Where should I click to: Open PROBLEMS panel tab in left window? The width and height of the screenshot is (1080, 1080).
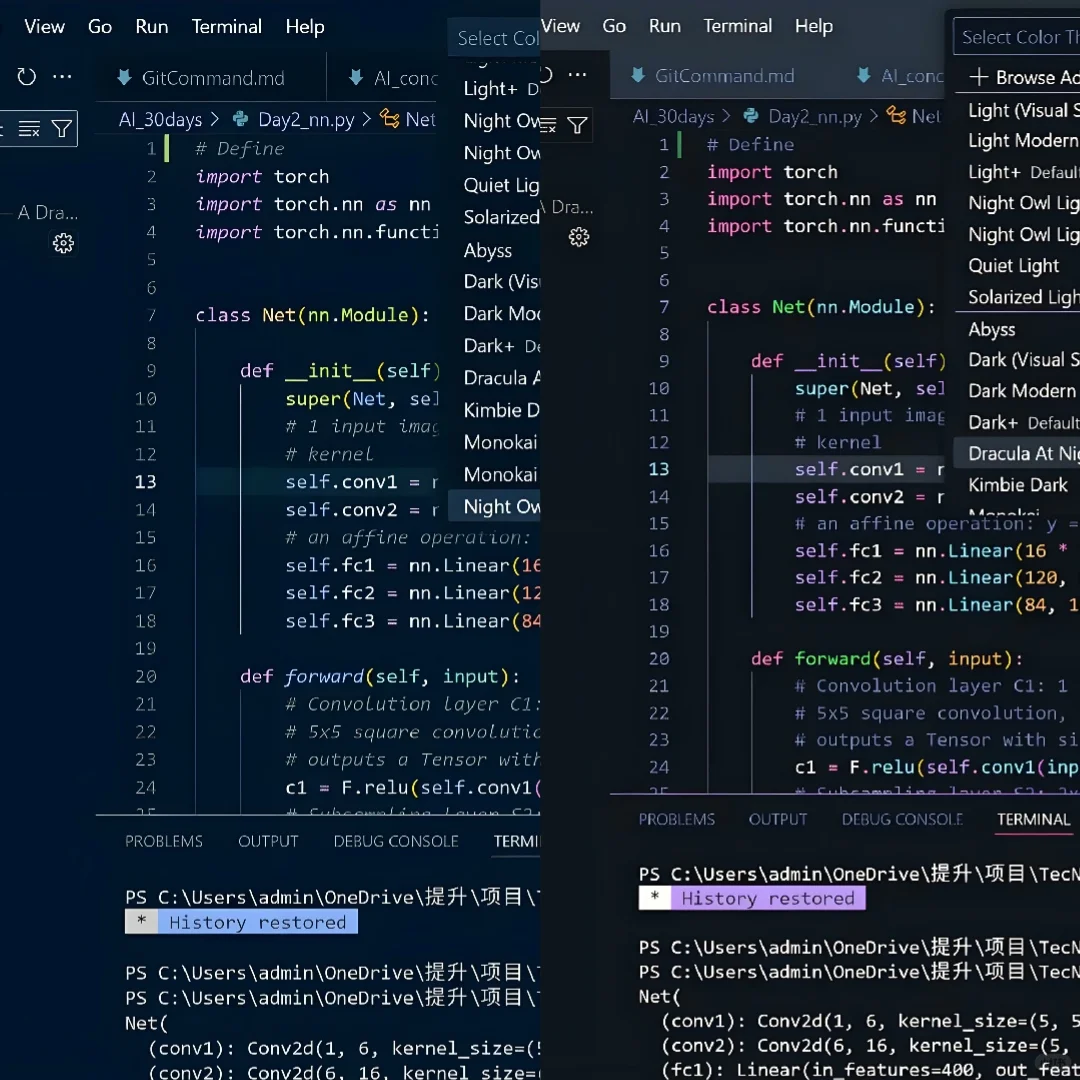164,841
